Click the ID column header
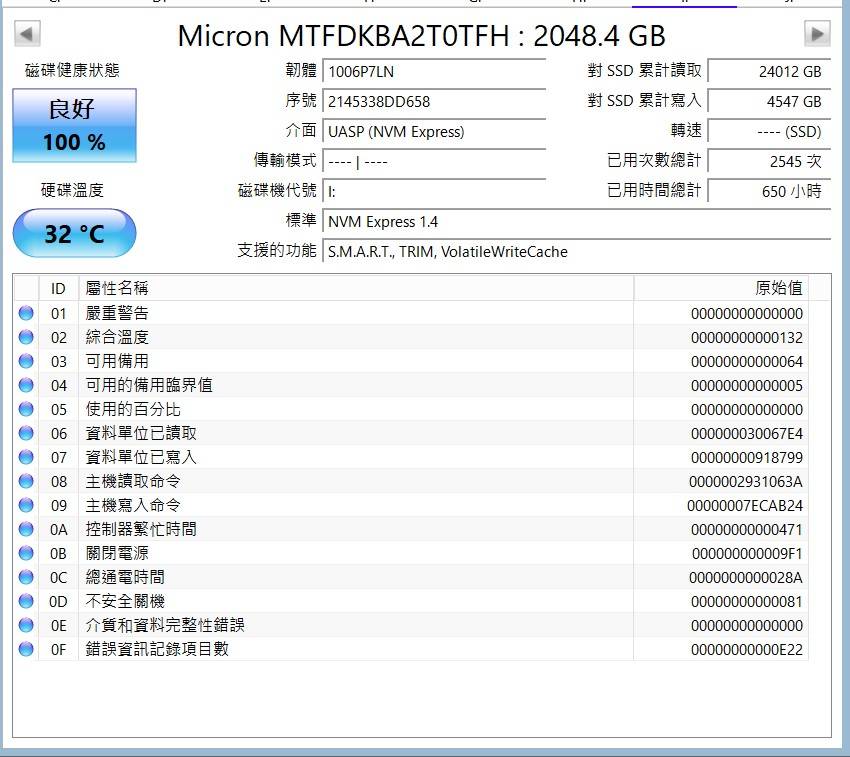850x757 pixels. pyautogui.click(x=59, y=288)
